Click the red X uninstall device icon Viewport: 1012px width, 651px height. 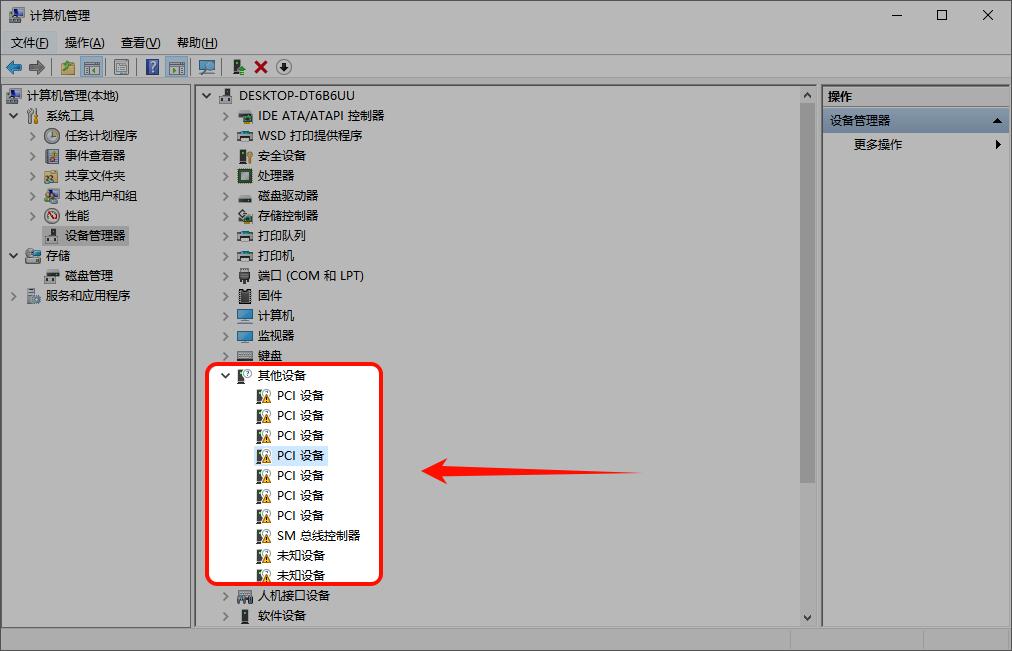261,67
